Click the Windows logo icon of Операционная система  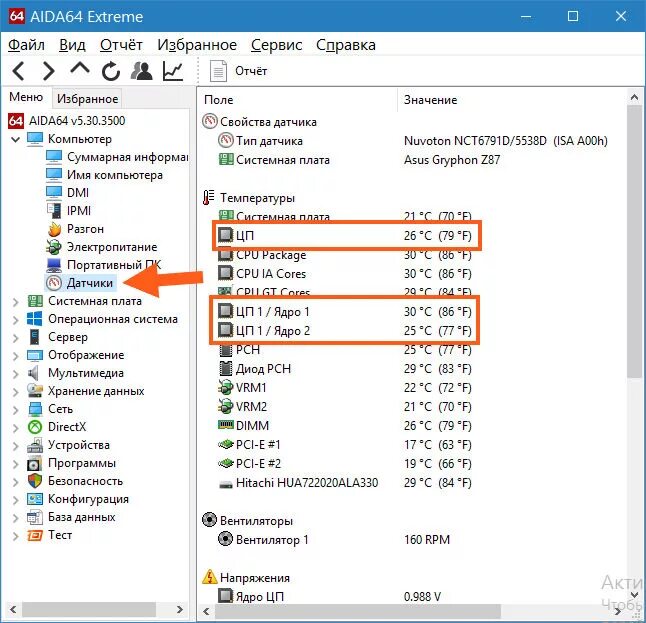point(35,319)
